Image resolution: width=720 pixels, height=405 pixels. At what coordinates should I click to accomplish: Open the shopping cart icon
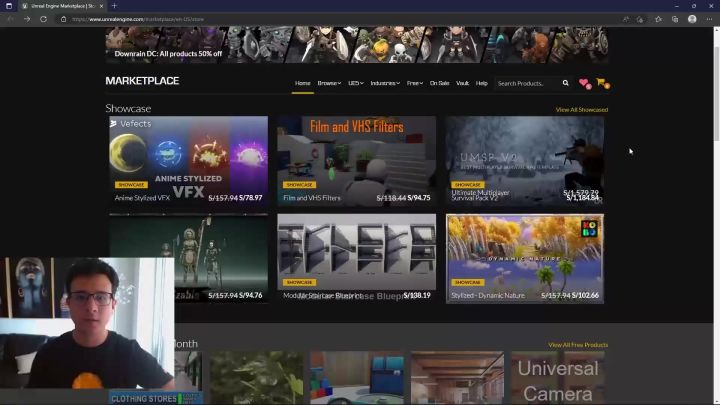coord(603,83)
